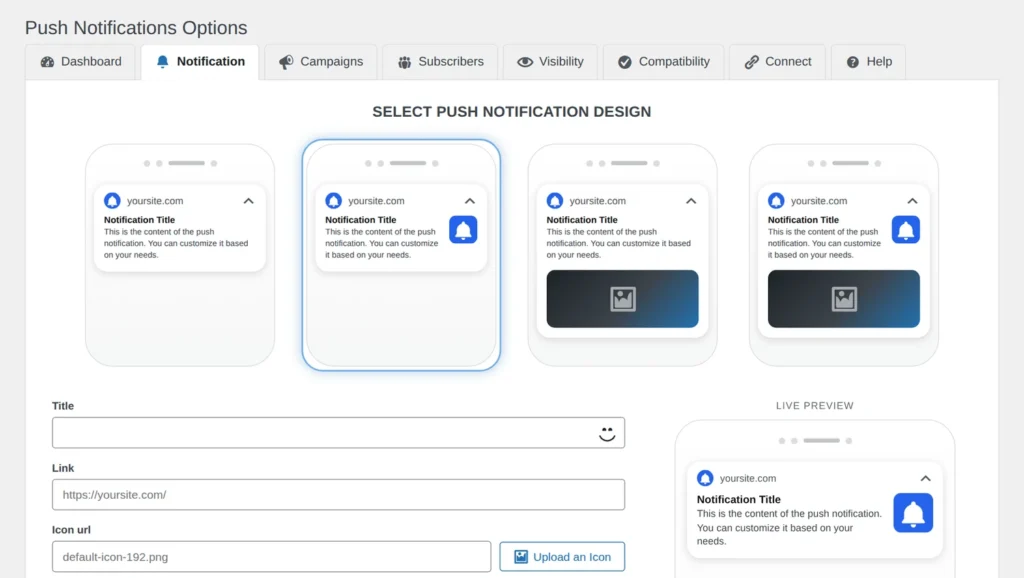The image size is (1024, 578).
Task: Click the Link field label
Action: click(63, 468)
